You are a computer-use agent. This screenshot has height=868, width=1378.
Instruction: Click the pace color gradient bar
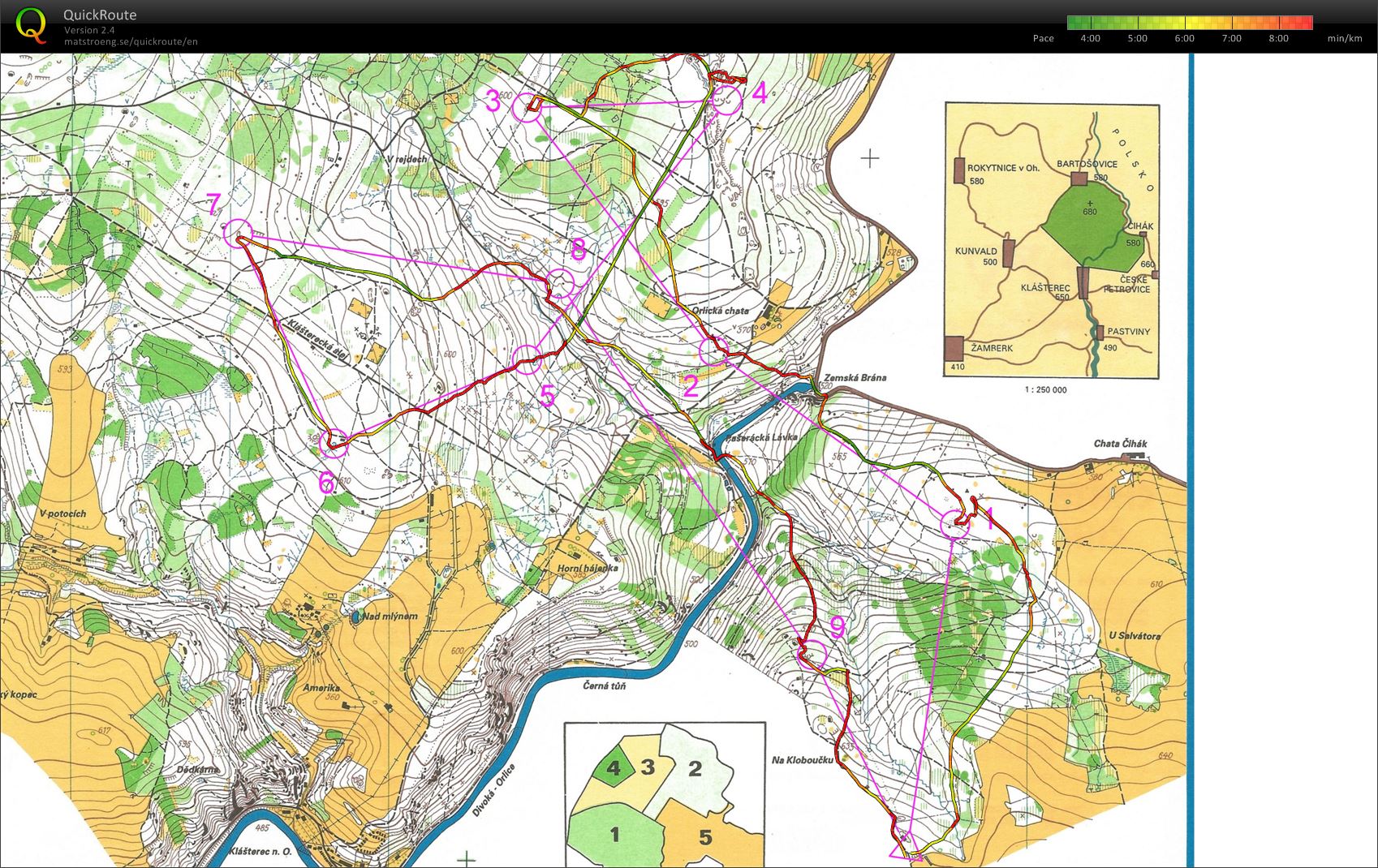pyautogui.click(x=1190, y=23)
